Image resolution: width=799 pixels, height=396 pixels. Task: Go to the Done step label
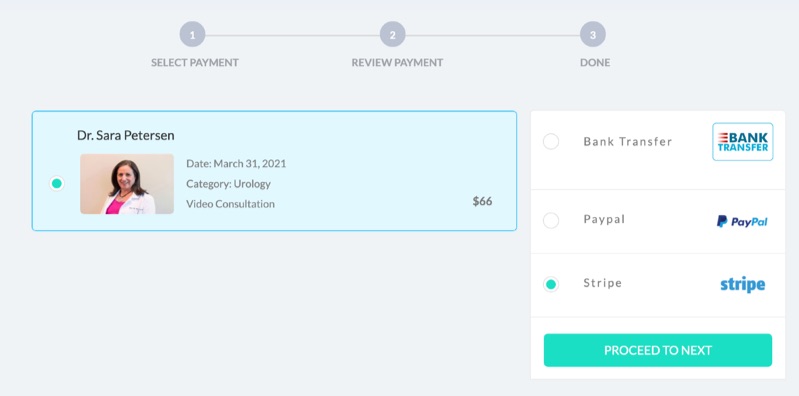point(595,63)
